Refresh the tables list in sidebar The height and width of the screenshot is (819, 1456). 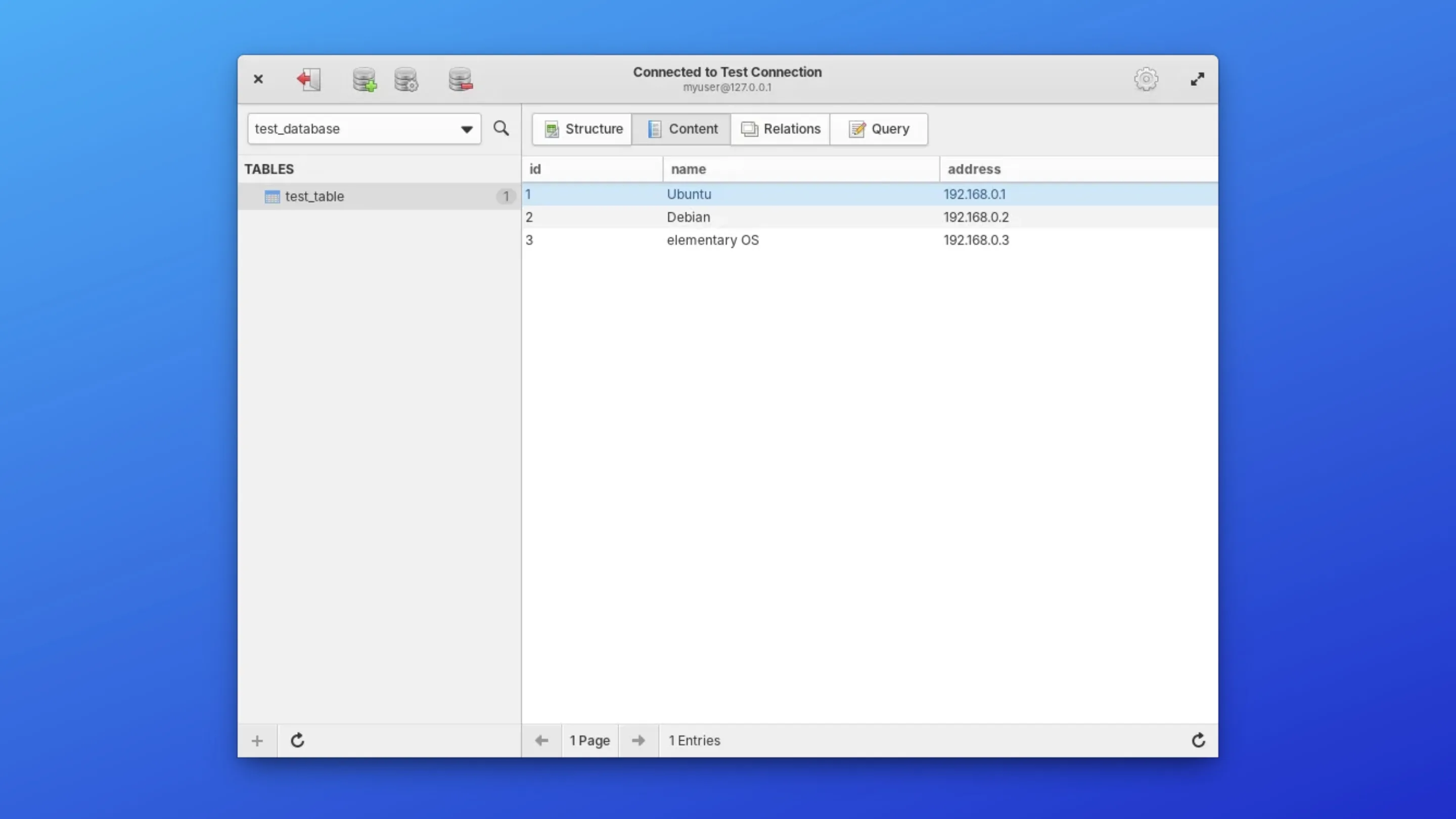point(297,741)
